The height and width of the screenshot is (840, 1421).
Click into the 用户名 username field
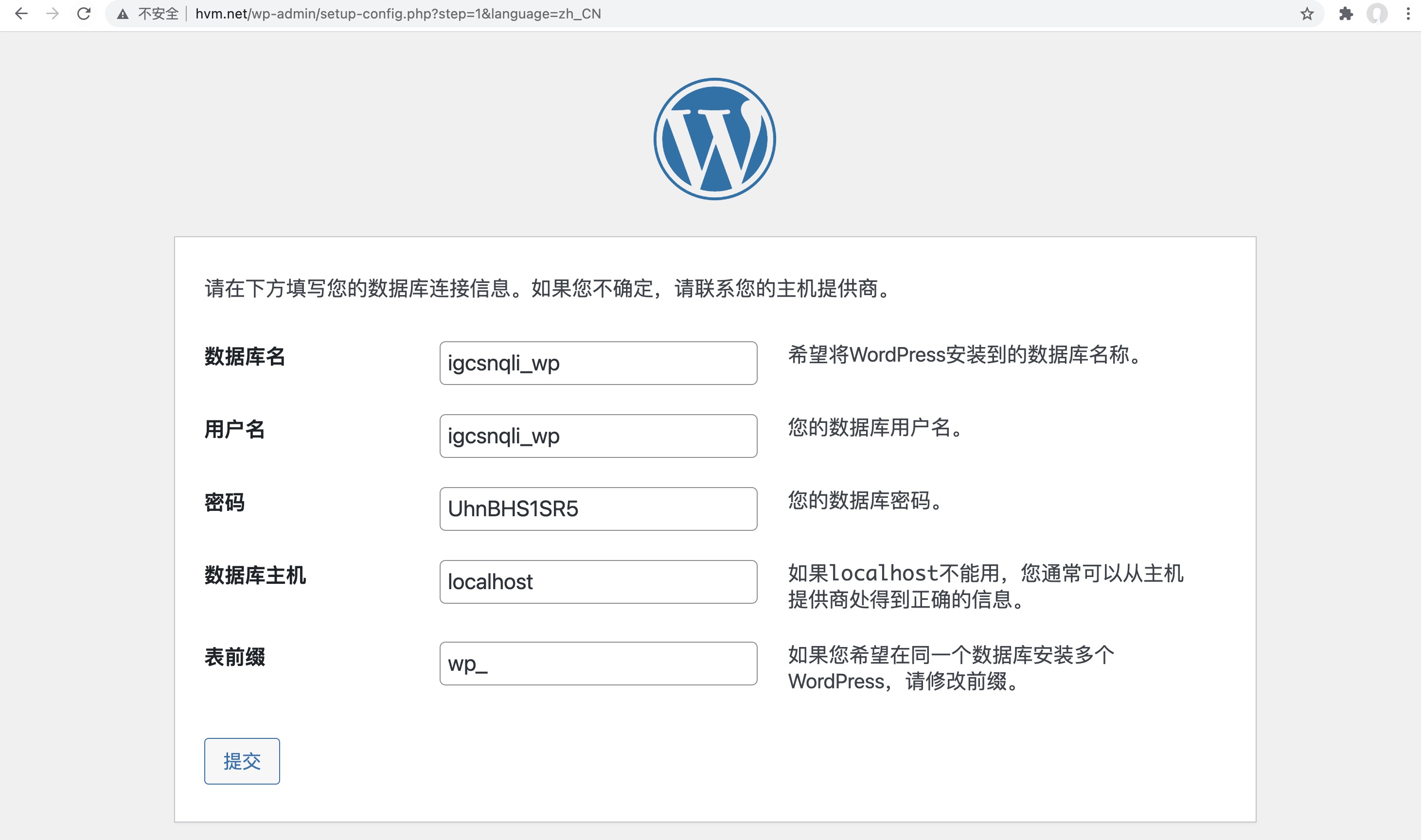[598, 436]
